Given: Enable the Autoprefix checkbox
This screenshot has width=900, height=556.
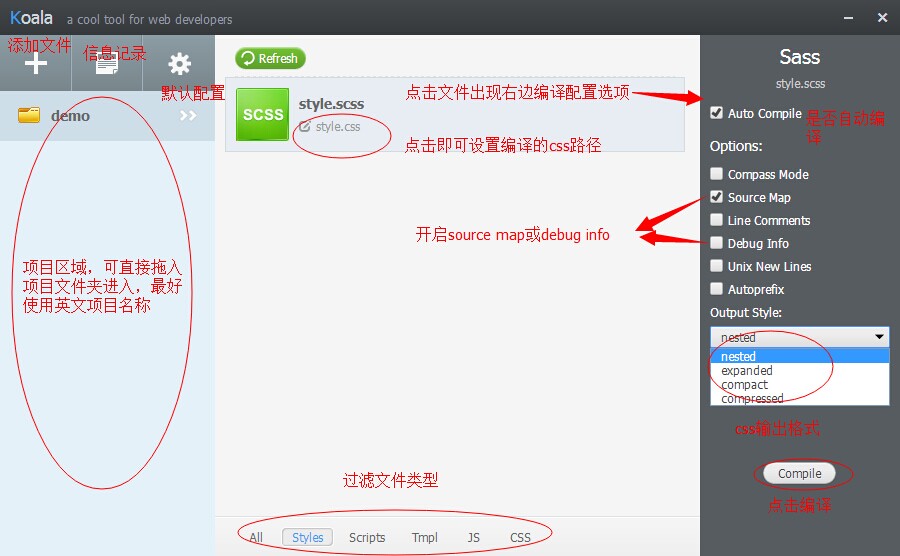Looking at the screenshot, I should [716, 288].
